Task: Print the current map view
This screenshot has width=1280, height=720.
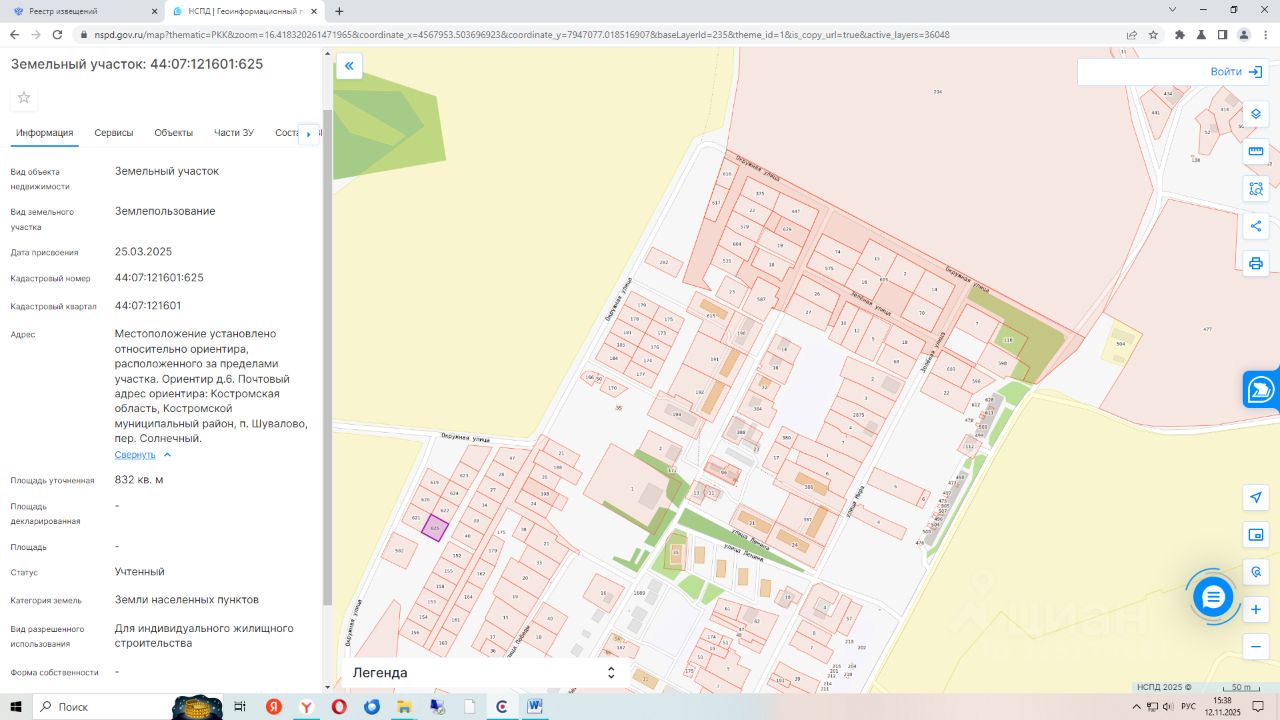Action: point(1256,264)
